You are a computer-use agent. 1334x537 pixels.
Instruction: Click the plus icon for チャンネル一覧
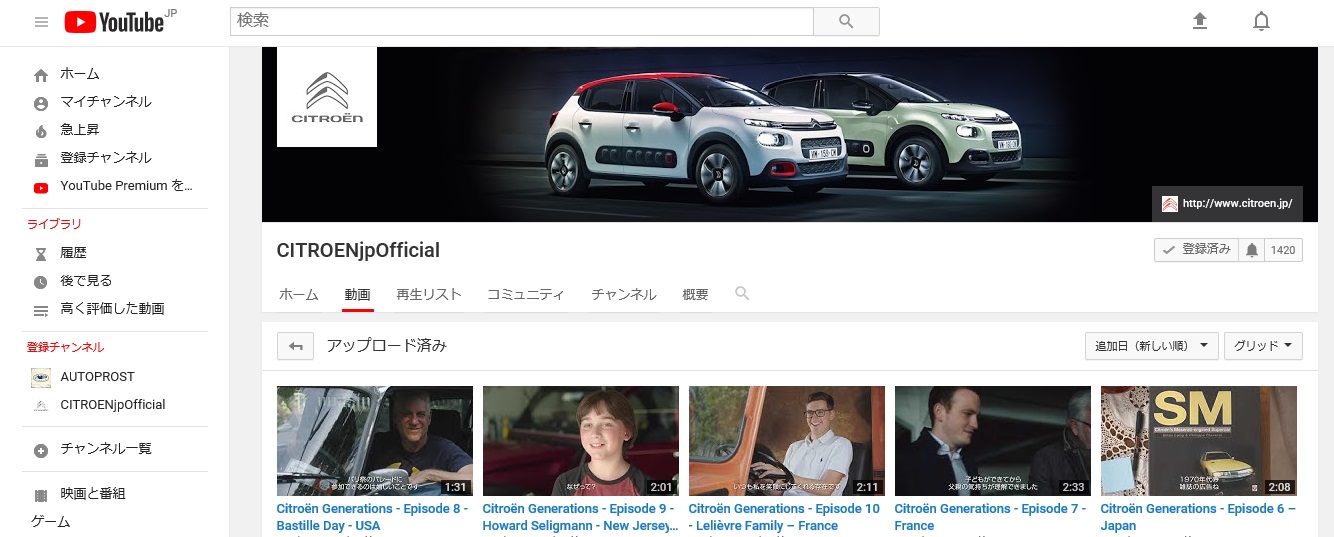[41, 450]
